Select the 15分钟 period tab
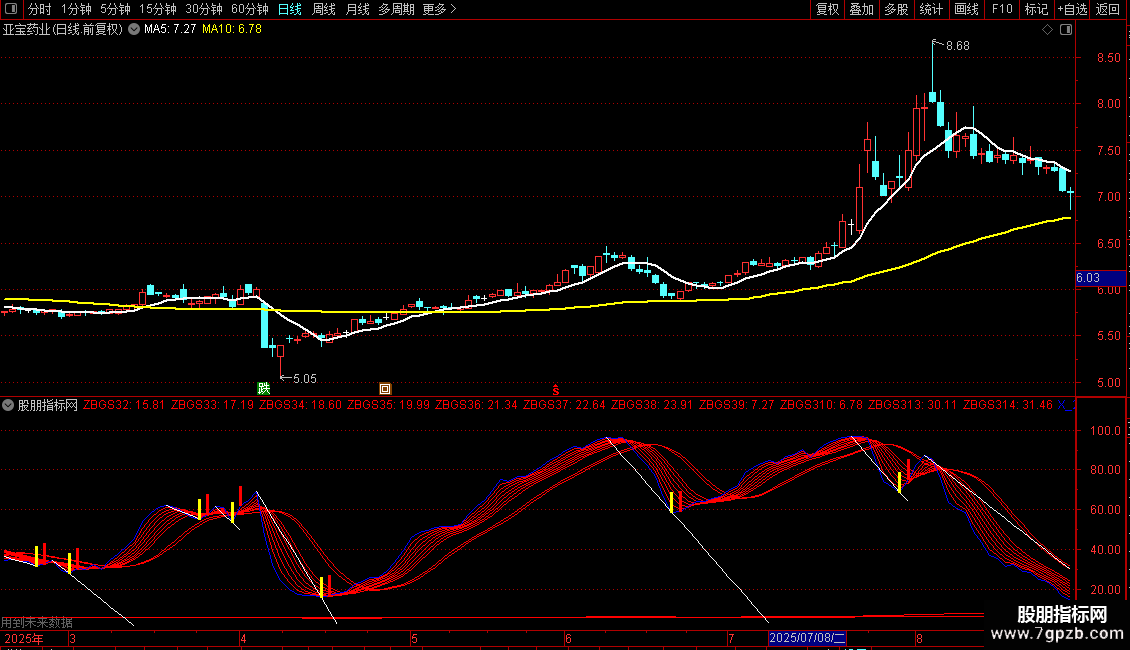The width and height of the screenshot is (1130, 650). (158, 9)
